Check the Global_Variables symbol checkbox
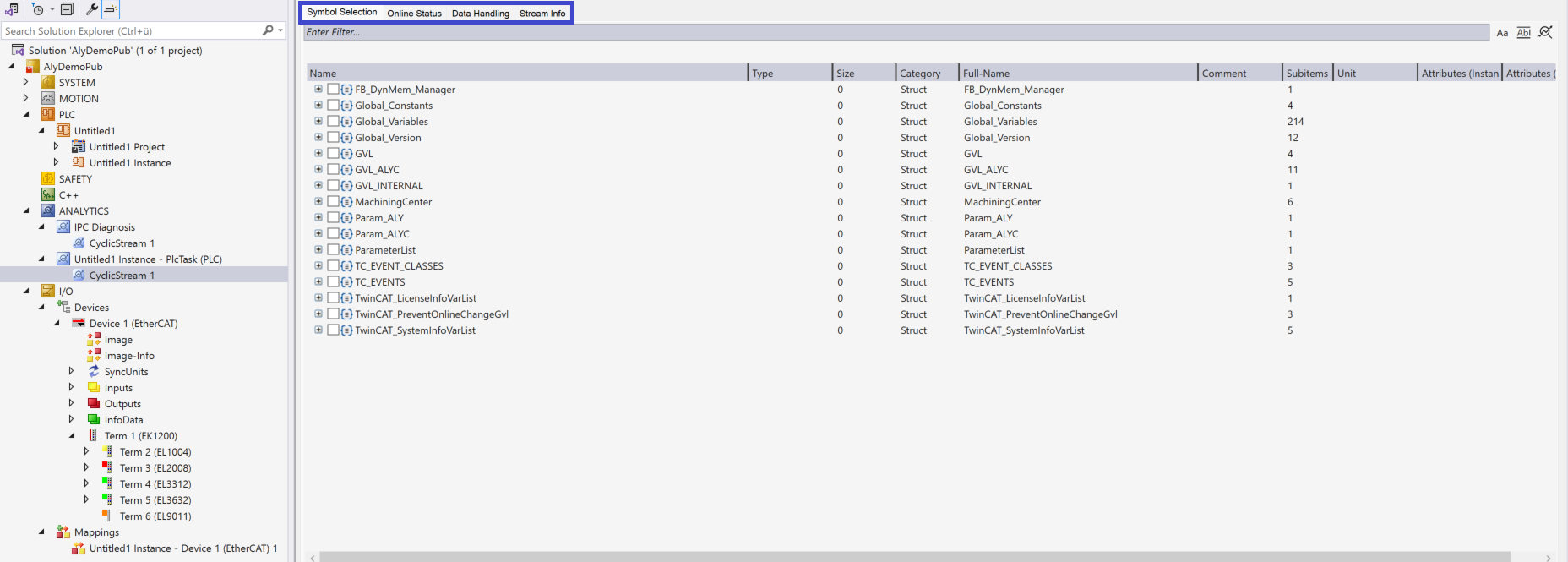The height and width of the screenshot is (562, 1568). point(333,122)
